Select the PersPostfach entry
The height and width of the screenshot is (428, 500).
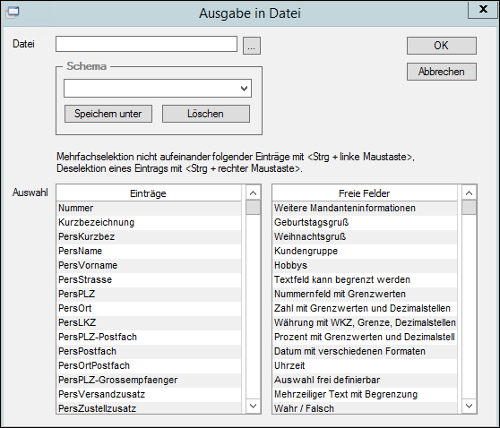pyautogui.click(x=149, y=351)
